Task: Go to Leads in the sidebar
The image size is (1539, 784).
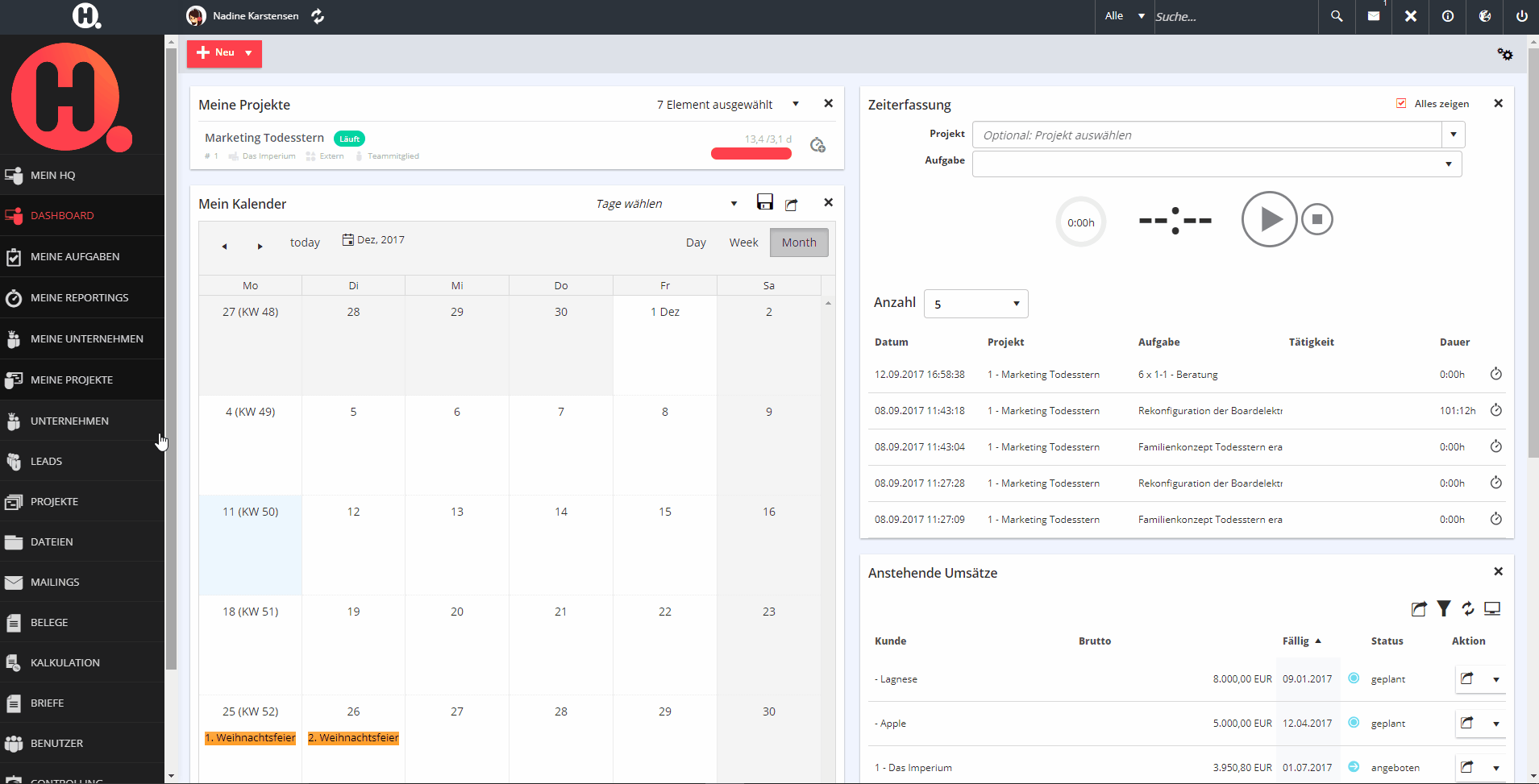Action: click(46, 461)
